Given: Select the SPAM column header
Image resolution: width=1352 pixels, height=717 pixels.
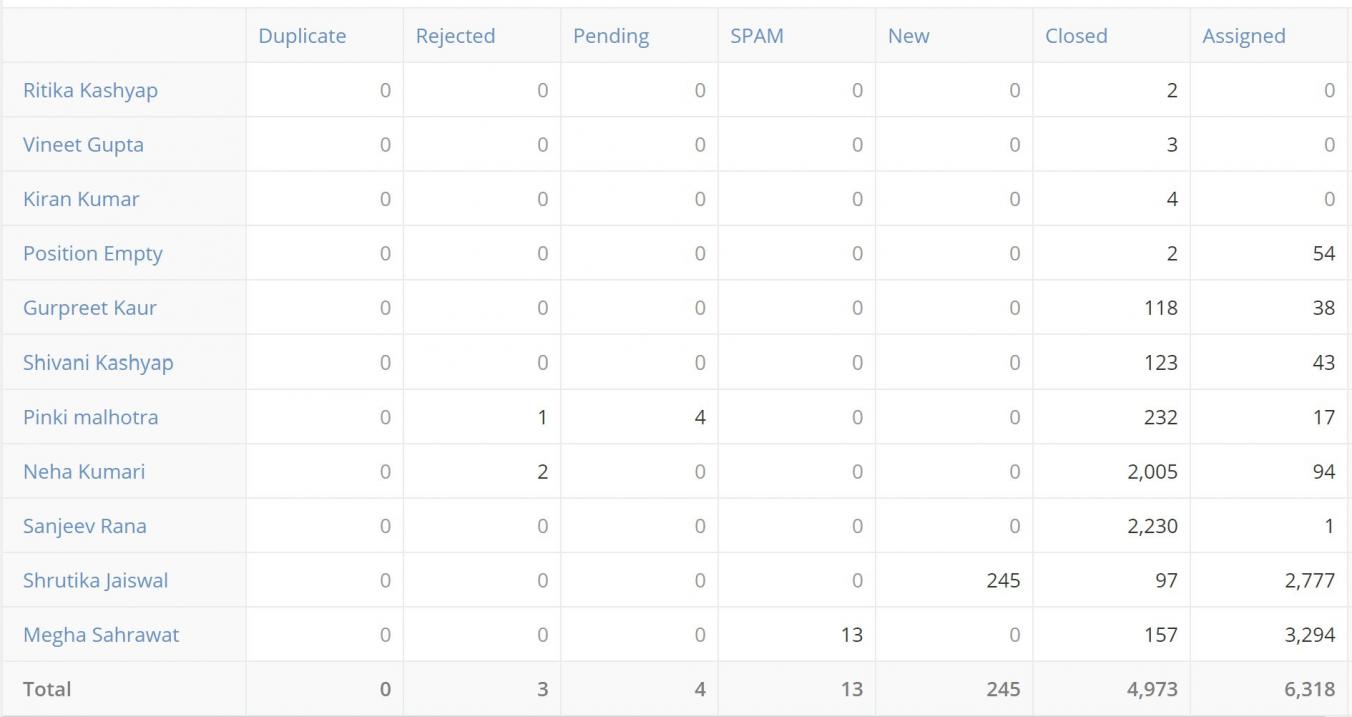Looking at the screenshot, I should point(757,36).
